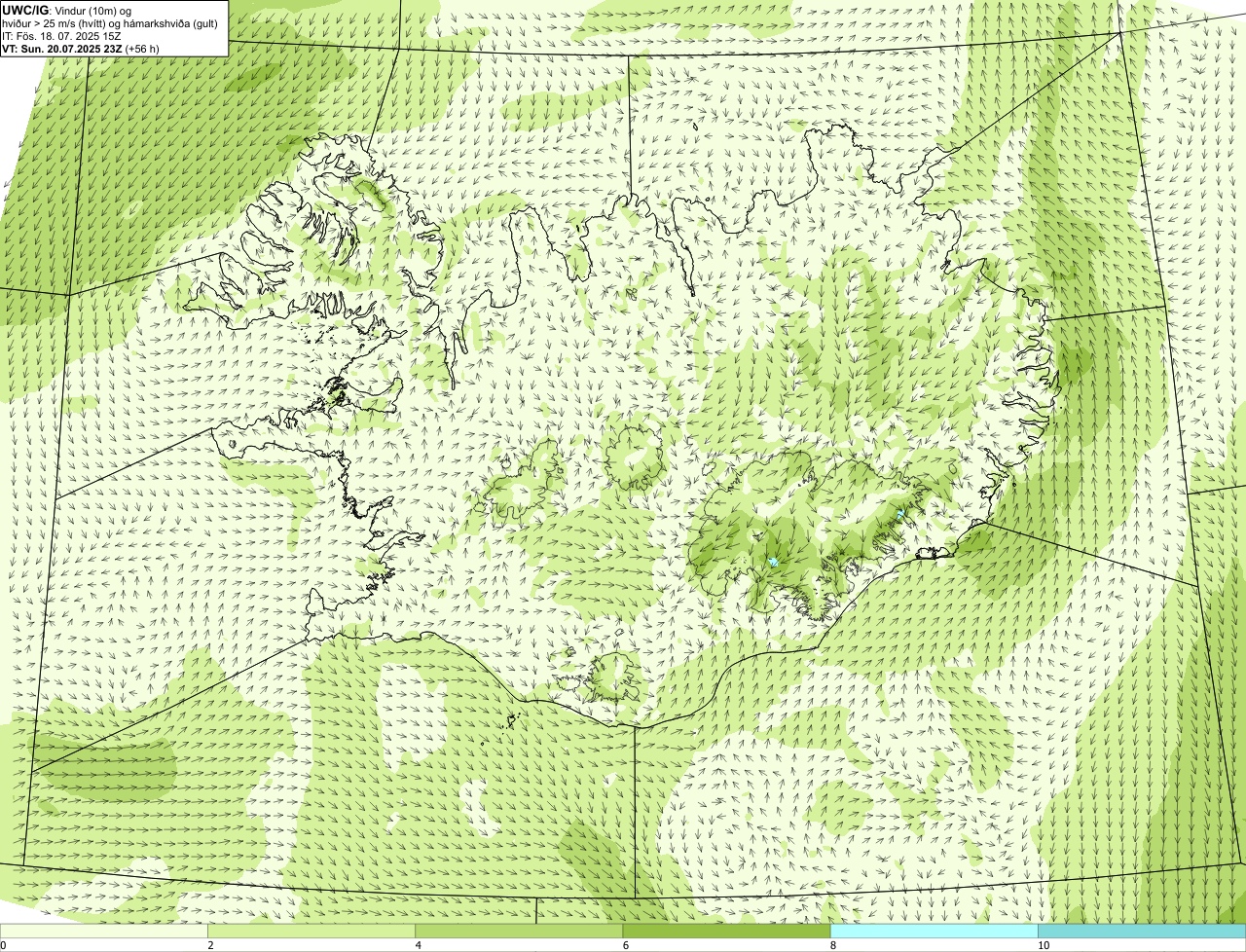
Task: Click the cyan wind spot on southwestern glacier
Action: pos(773,562)
